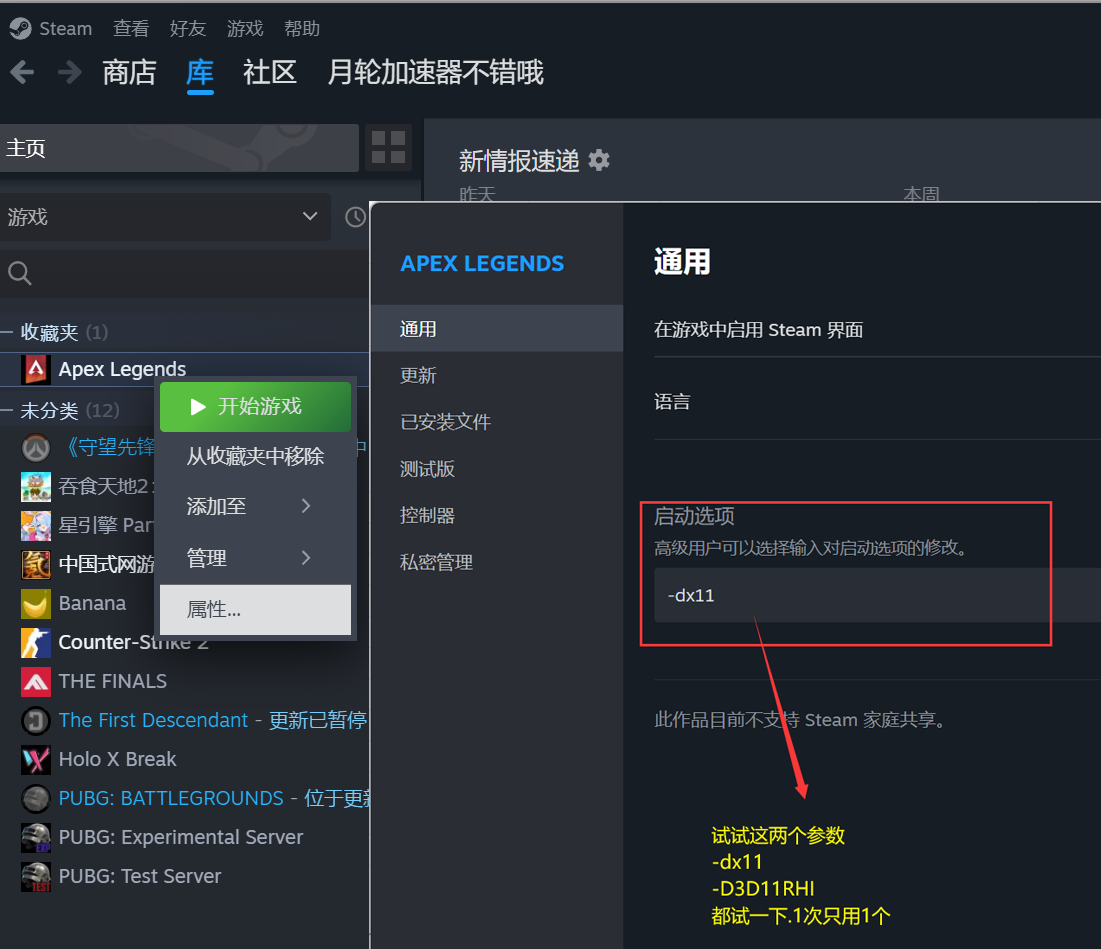Viewport: 1101px width, 949px height.
Task: Click the launch options field containing -dx11
Action: click(878, 595)
